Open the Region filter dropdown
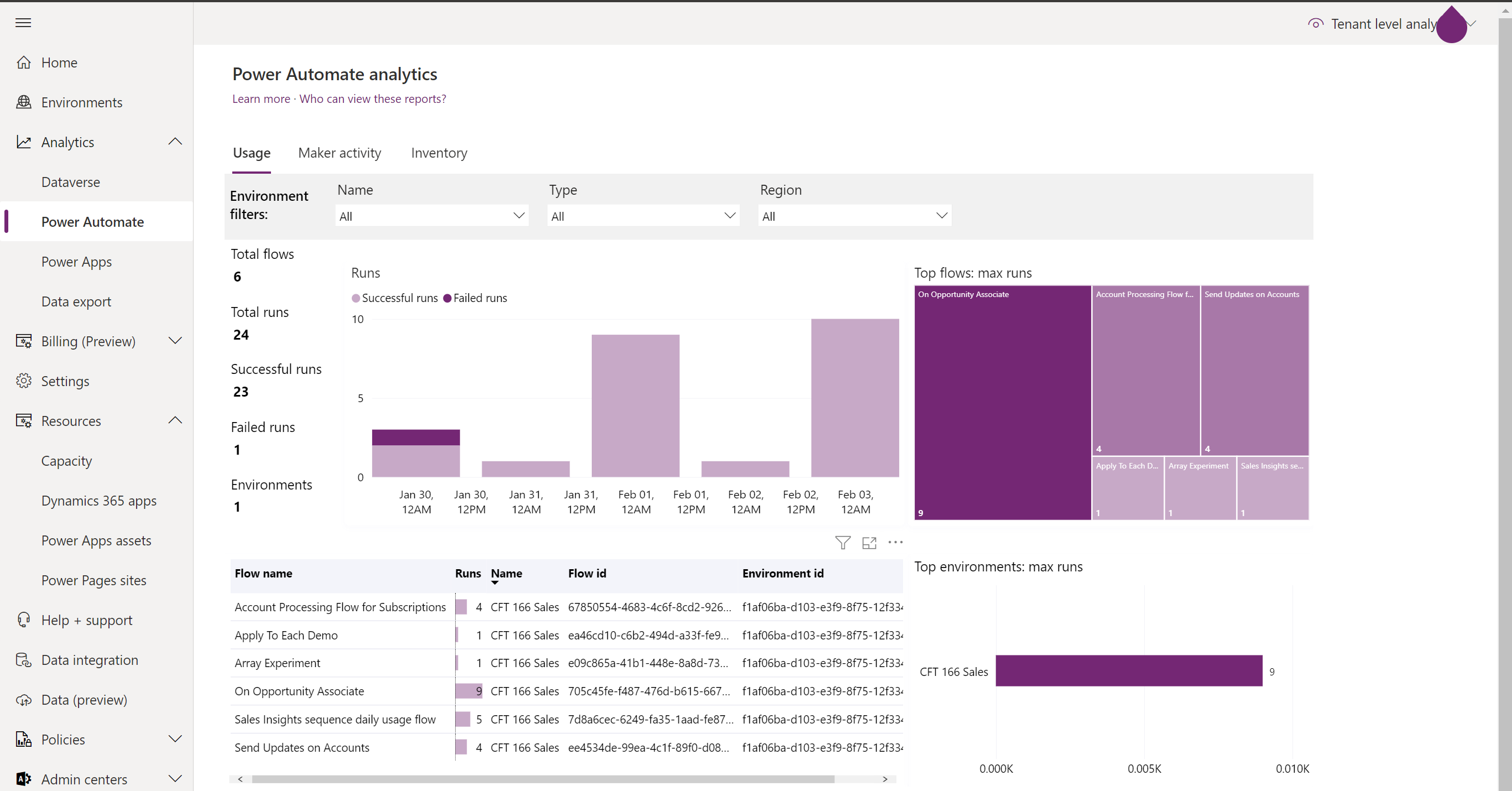Viewport: 1512px width, 791px height. pos(854,216)
